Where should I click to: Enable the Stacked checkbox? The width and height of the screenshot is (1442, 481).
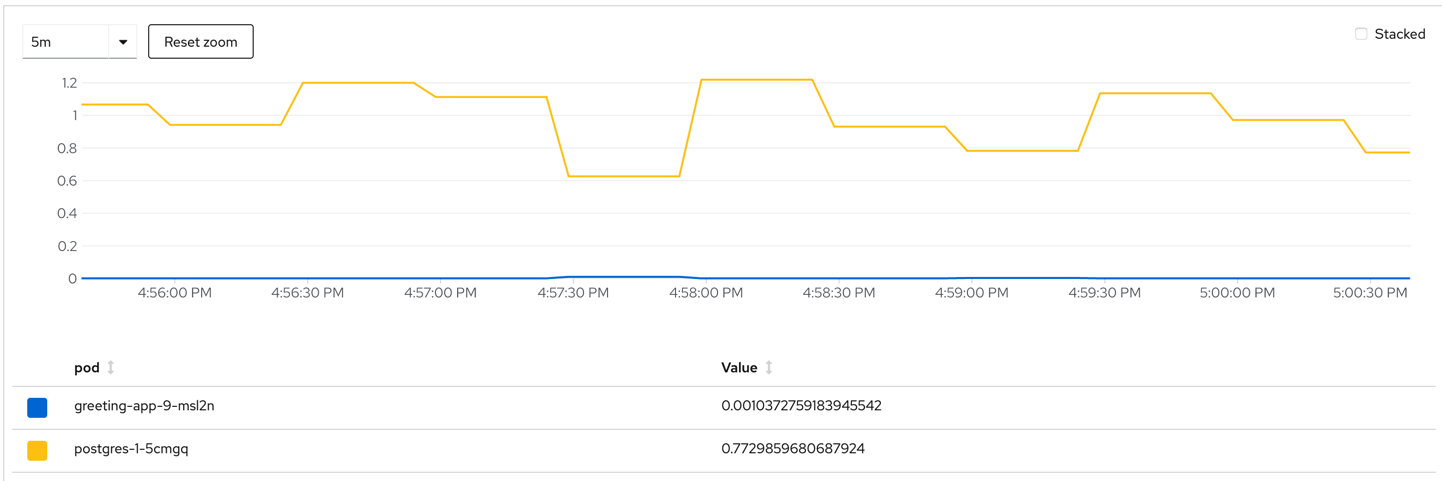[x=1361, y=34]
